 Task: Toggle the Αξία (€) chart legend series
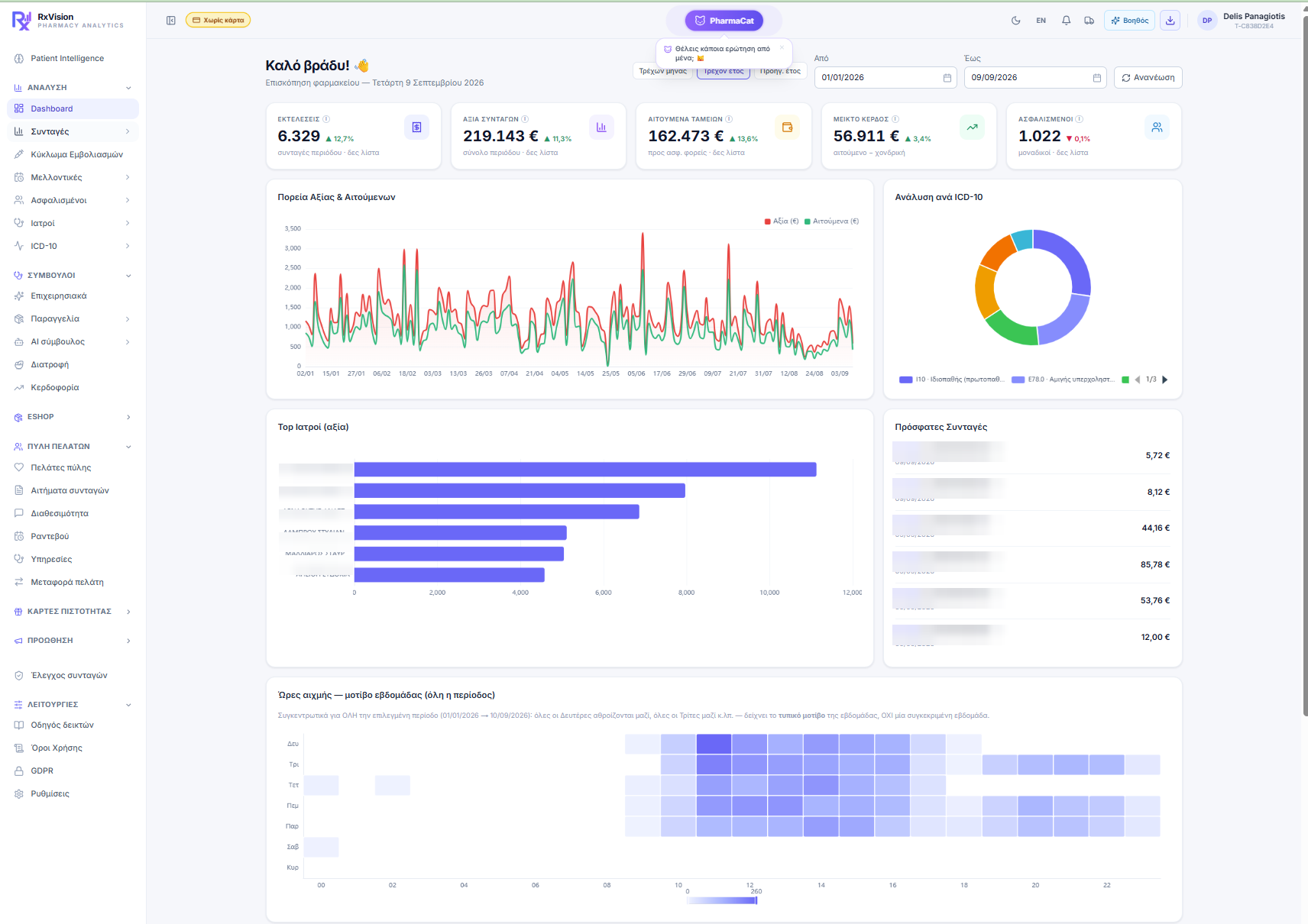pyautogui.click(x=782, y=221)
